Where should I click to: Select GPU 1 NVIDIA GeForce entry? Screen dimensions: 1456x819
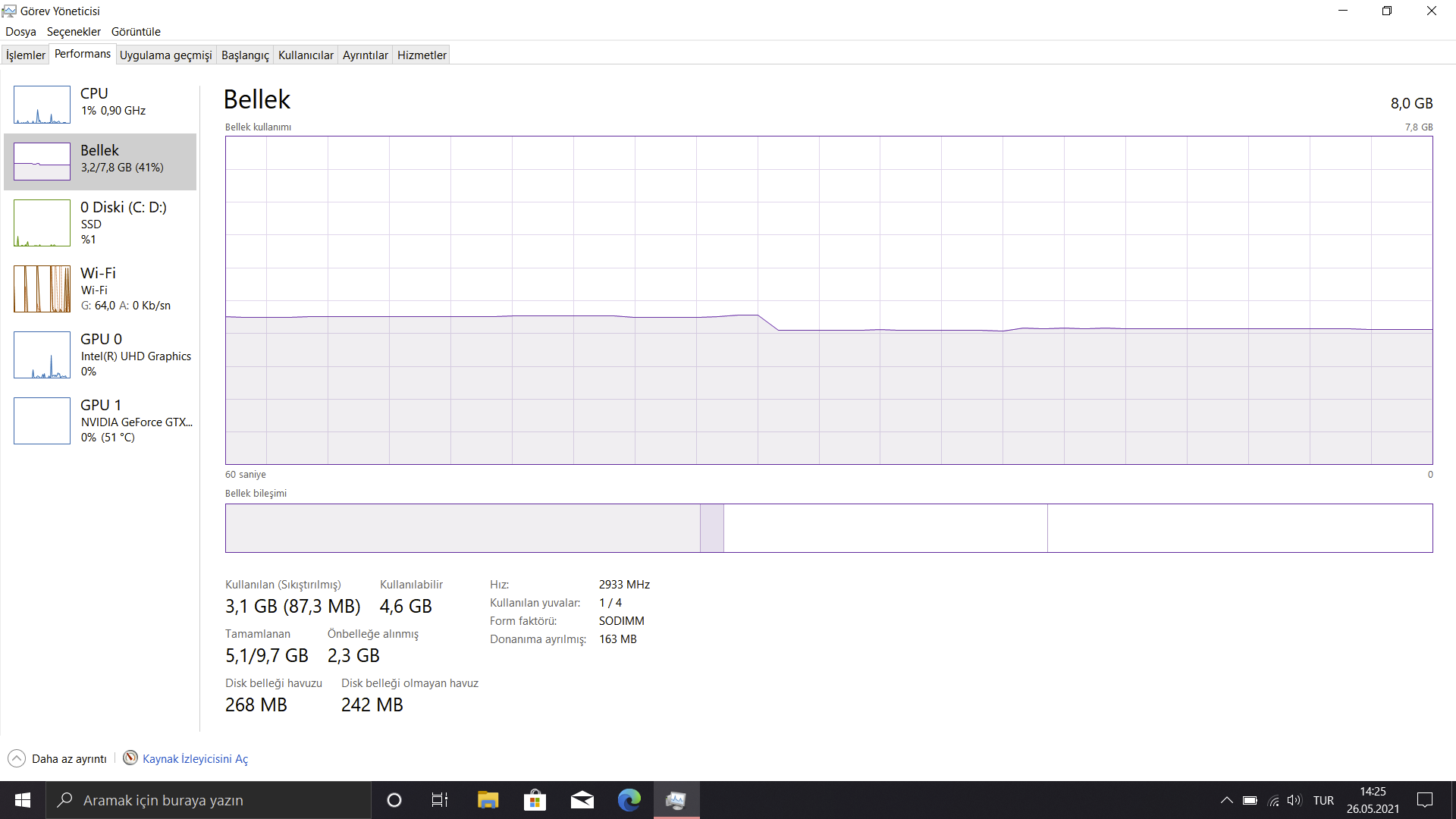tap(42, 421)
